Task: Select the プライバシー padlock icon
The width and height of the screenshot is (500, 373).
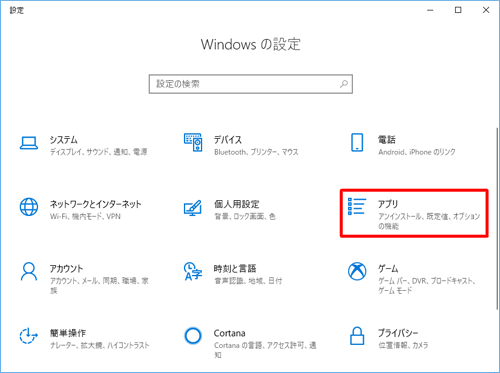Action: 357,336
